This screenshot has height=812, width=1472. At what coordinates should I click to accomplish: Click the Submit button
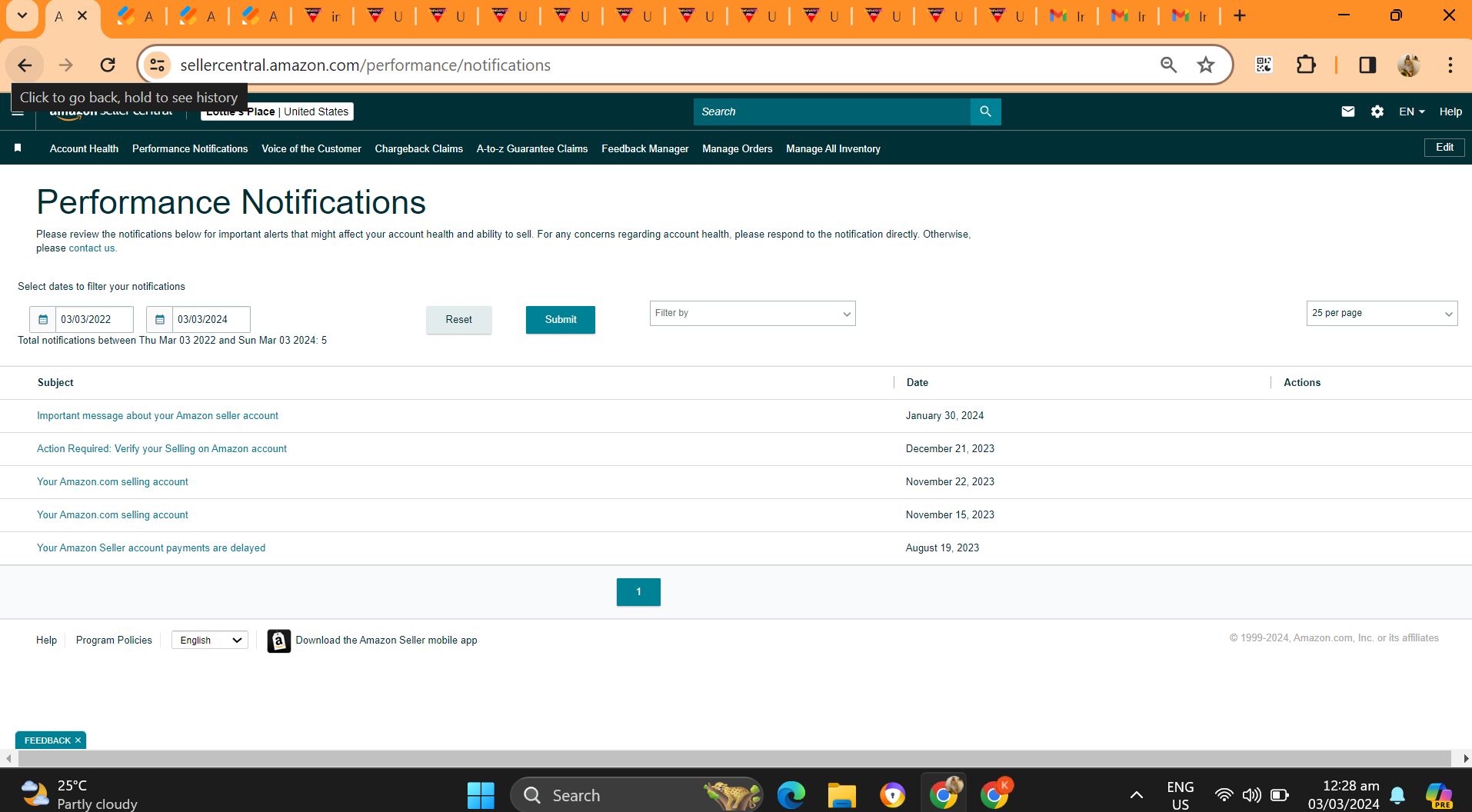coord(561,320)
